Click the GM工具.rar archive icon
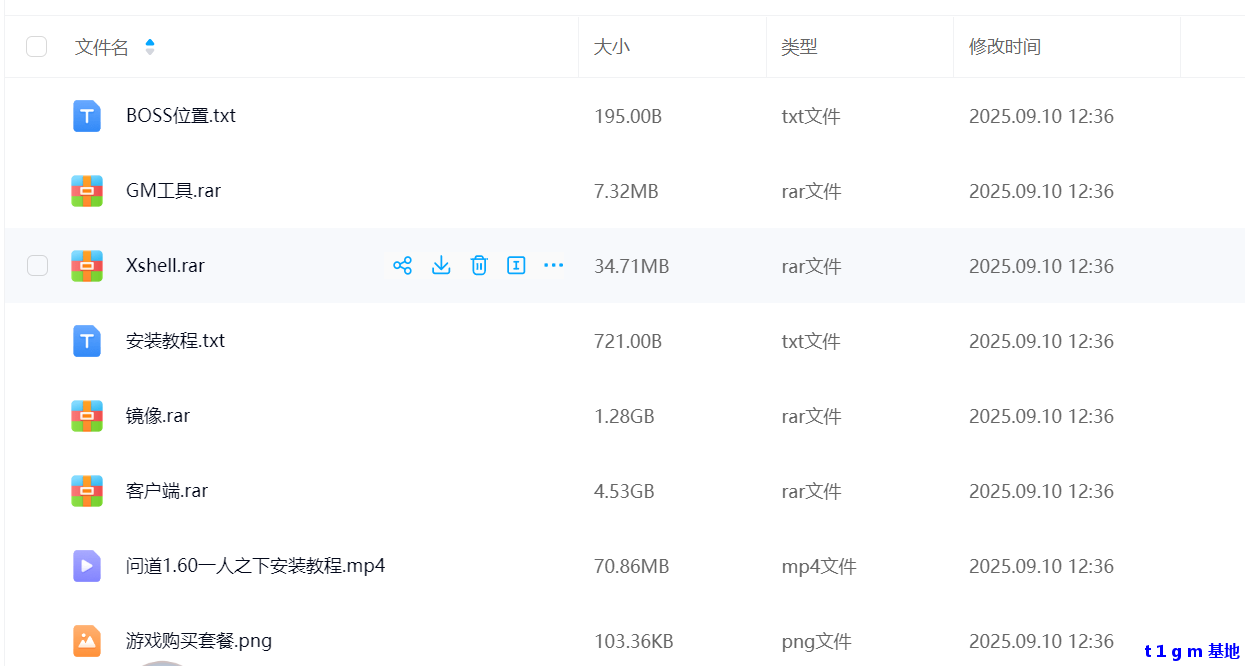Image resolution: width=1245 pixels, height=666 pixels. pos(87,191)
